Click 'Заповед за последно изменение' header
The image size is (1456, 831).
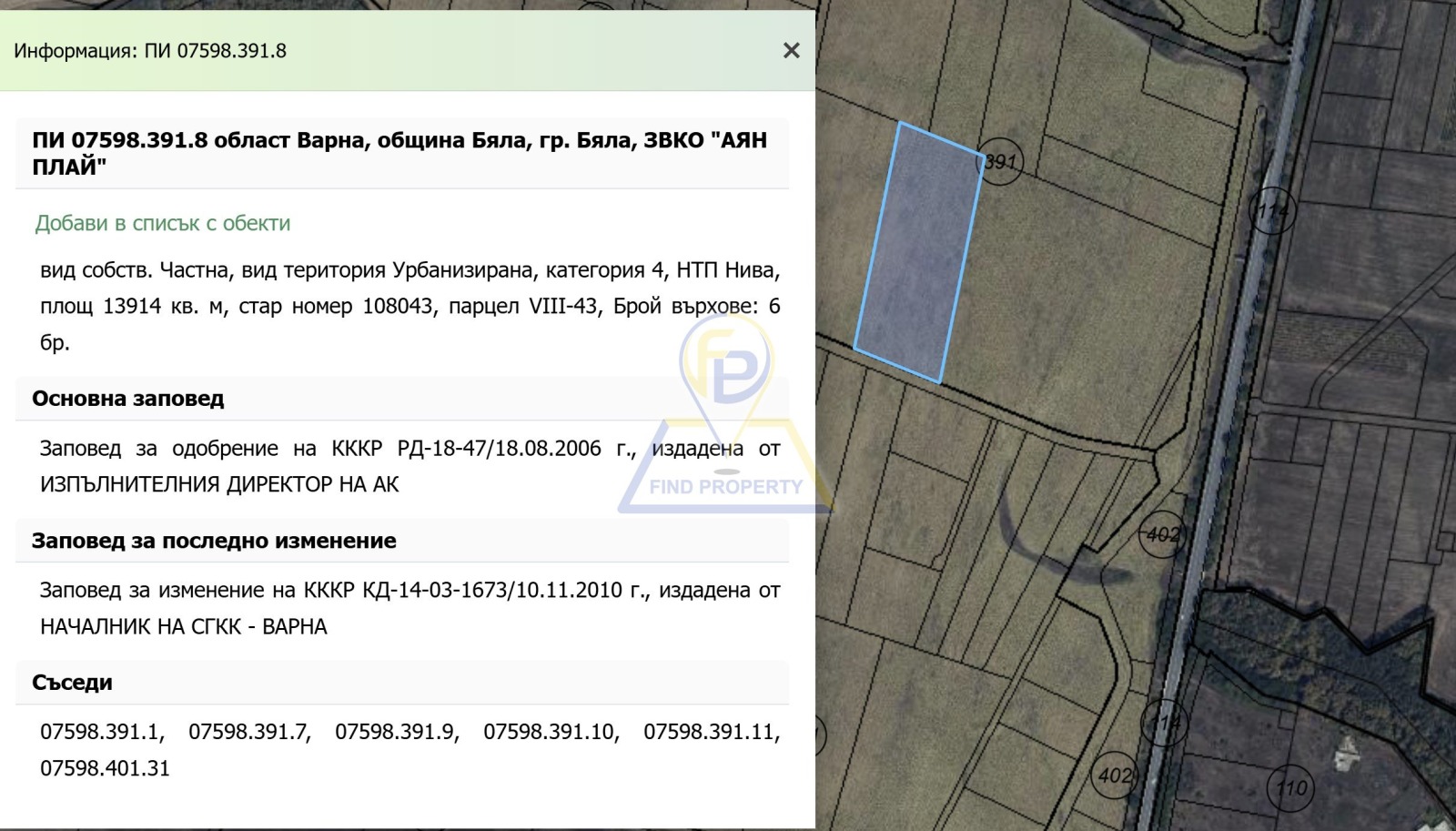coord(214,541)
